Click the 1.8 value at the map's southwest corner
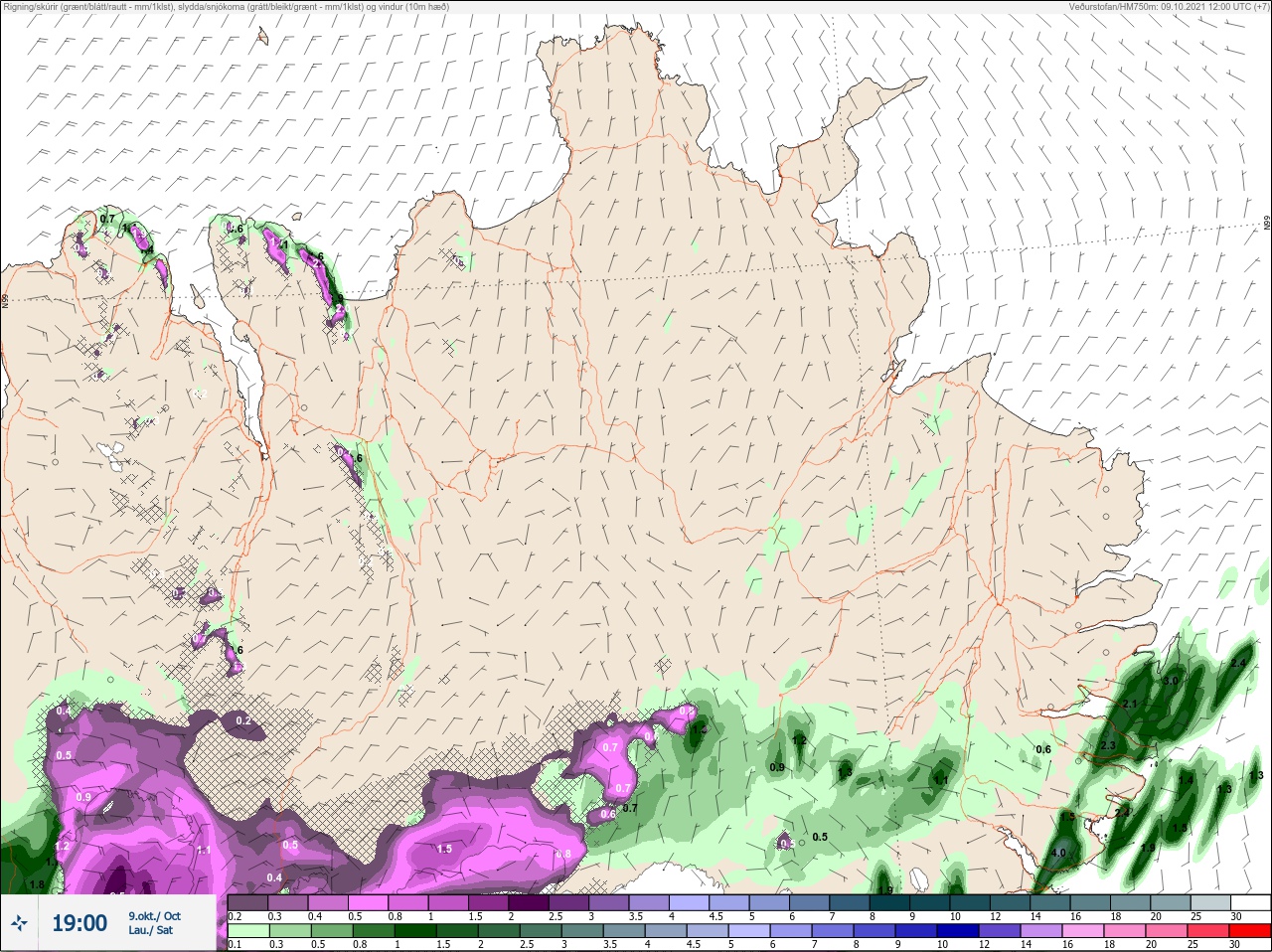The height and width of the screenshot is (952, 1272). click(x=37, y=884)
